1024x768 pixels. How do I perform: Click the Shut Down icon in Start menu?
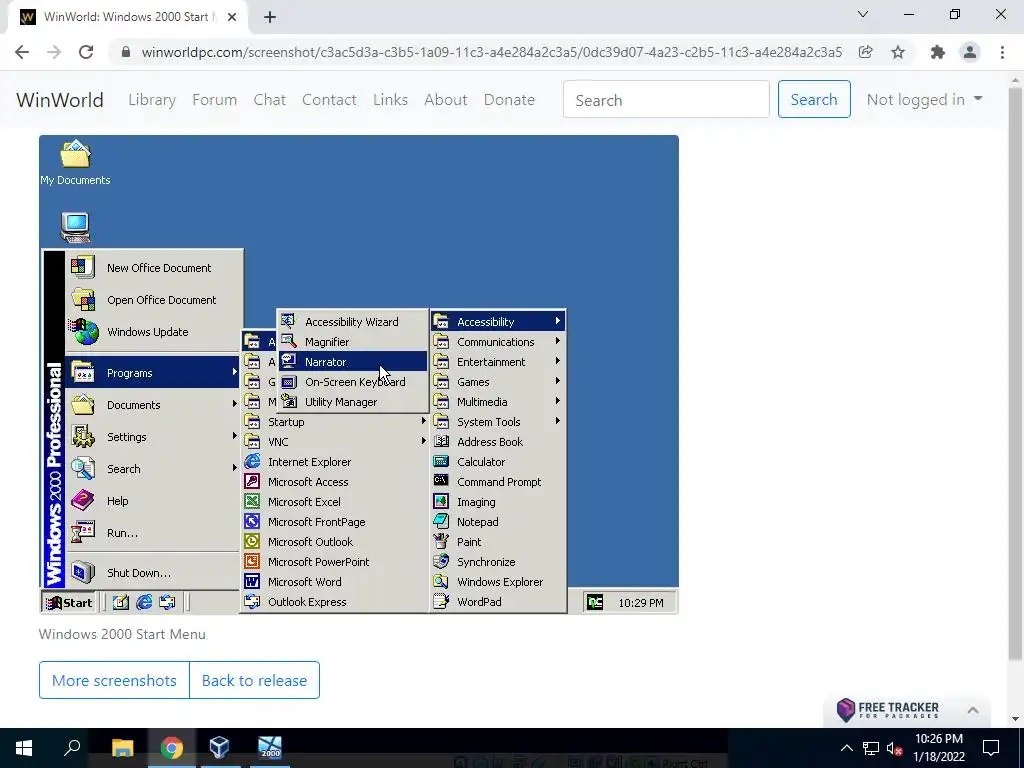[x=83, y=572]
